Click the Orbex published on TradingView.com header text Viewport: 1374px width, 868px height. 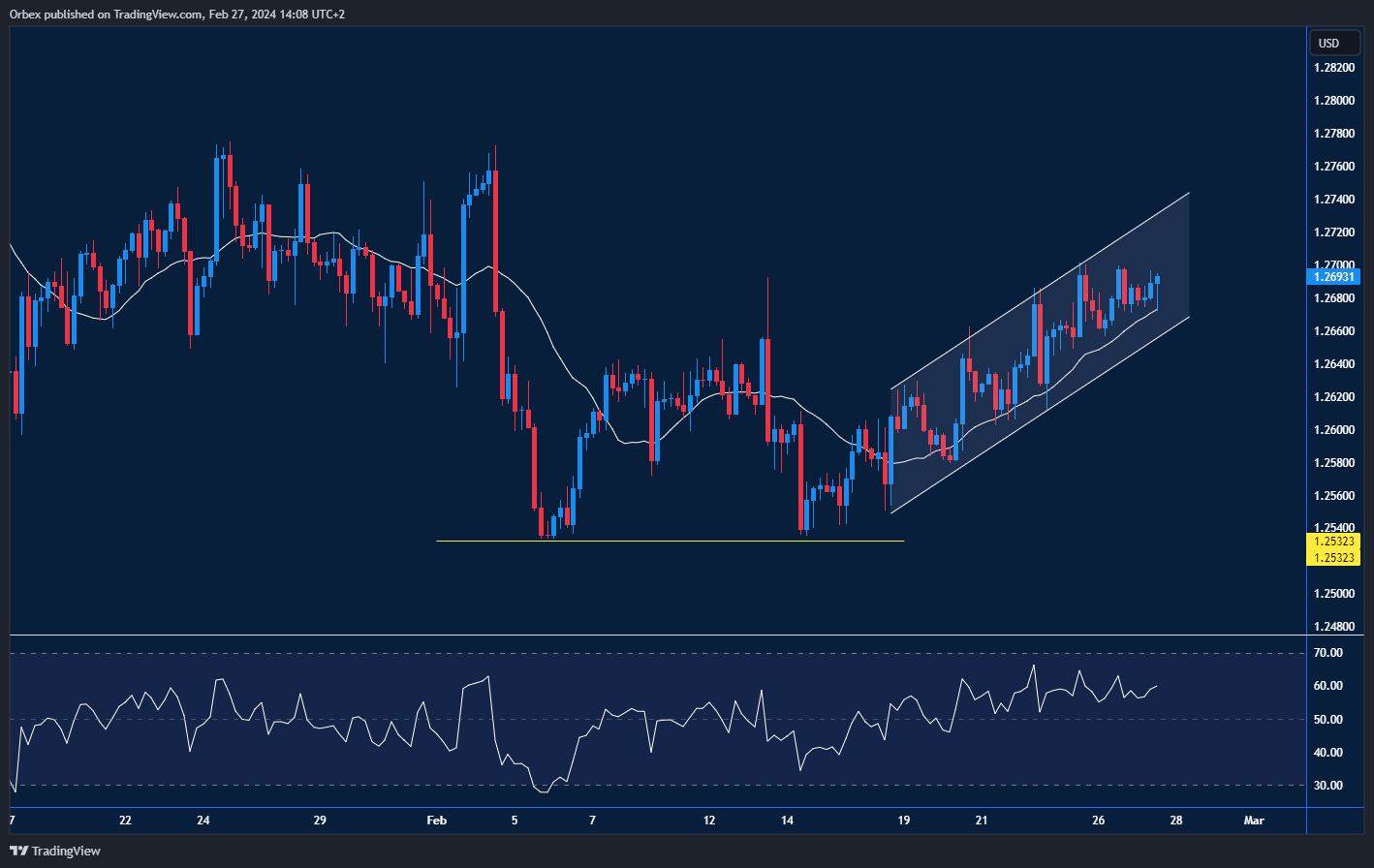179,14
